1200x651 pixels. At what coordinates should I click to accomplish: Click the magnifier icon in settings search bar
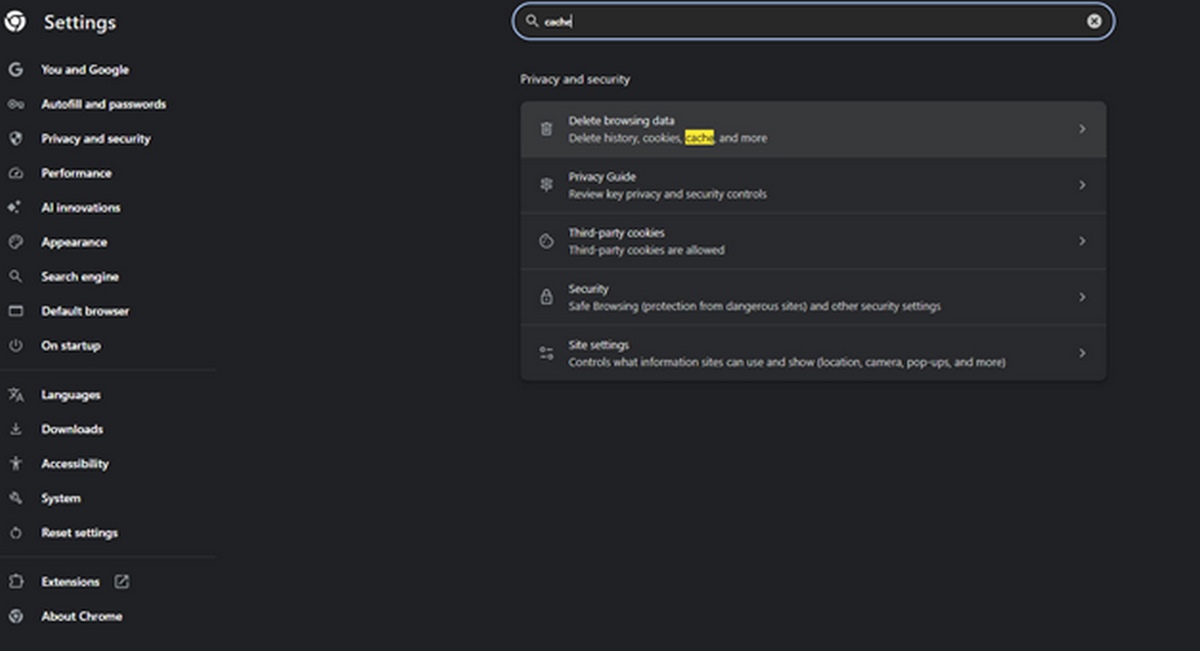[532, 20]
